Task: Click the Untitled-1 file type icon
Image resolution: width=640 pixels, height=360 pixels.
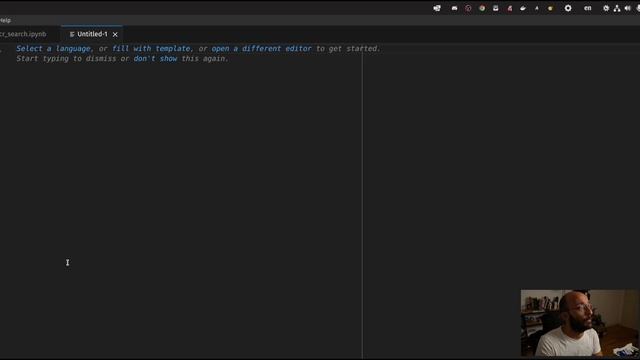Action: click(x=72, y=35)
